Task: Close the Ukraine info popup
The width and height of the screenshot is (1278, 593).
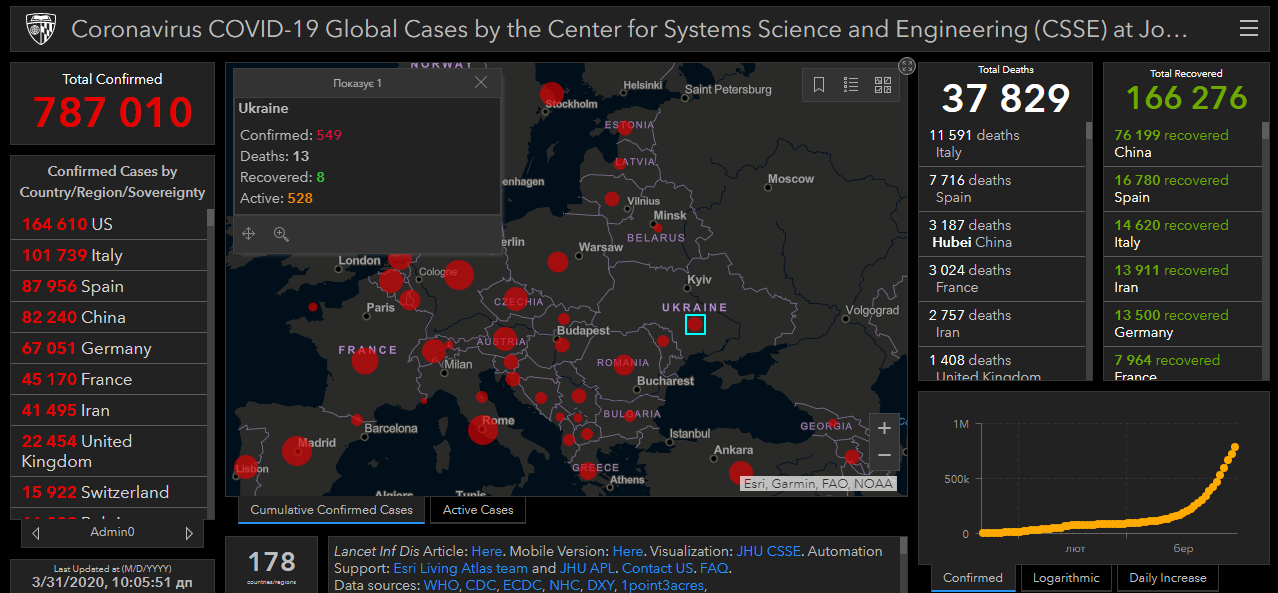Action: coord(481,83)
